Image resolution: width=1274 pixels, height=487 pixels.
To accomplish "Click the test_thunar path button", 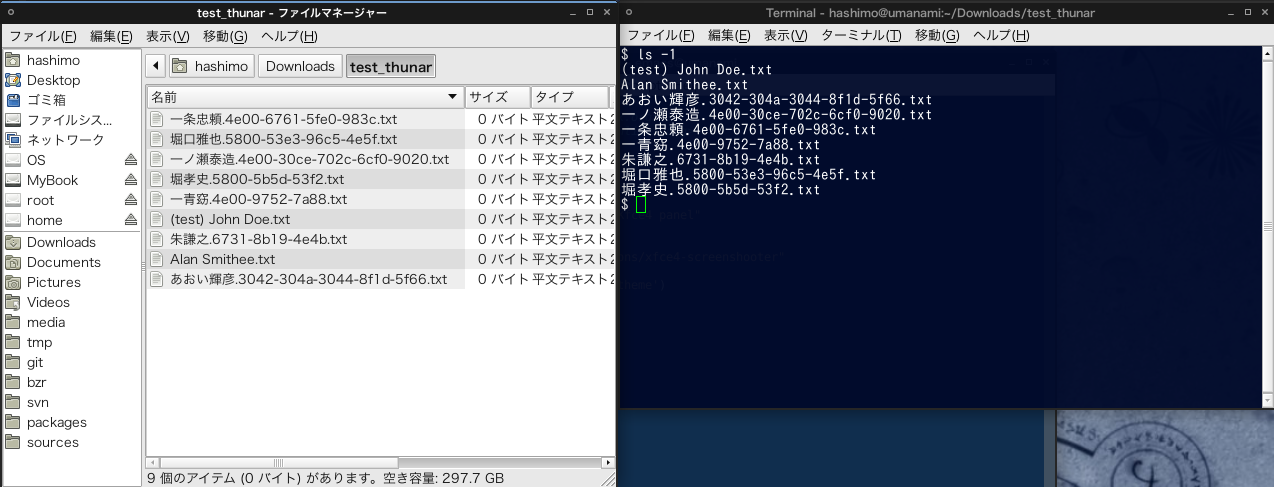I will [x=391, y=66].
